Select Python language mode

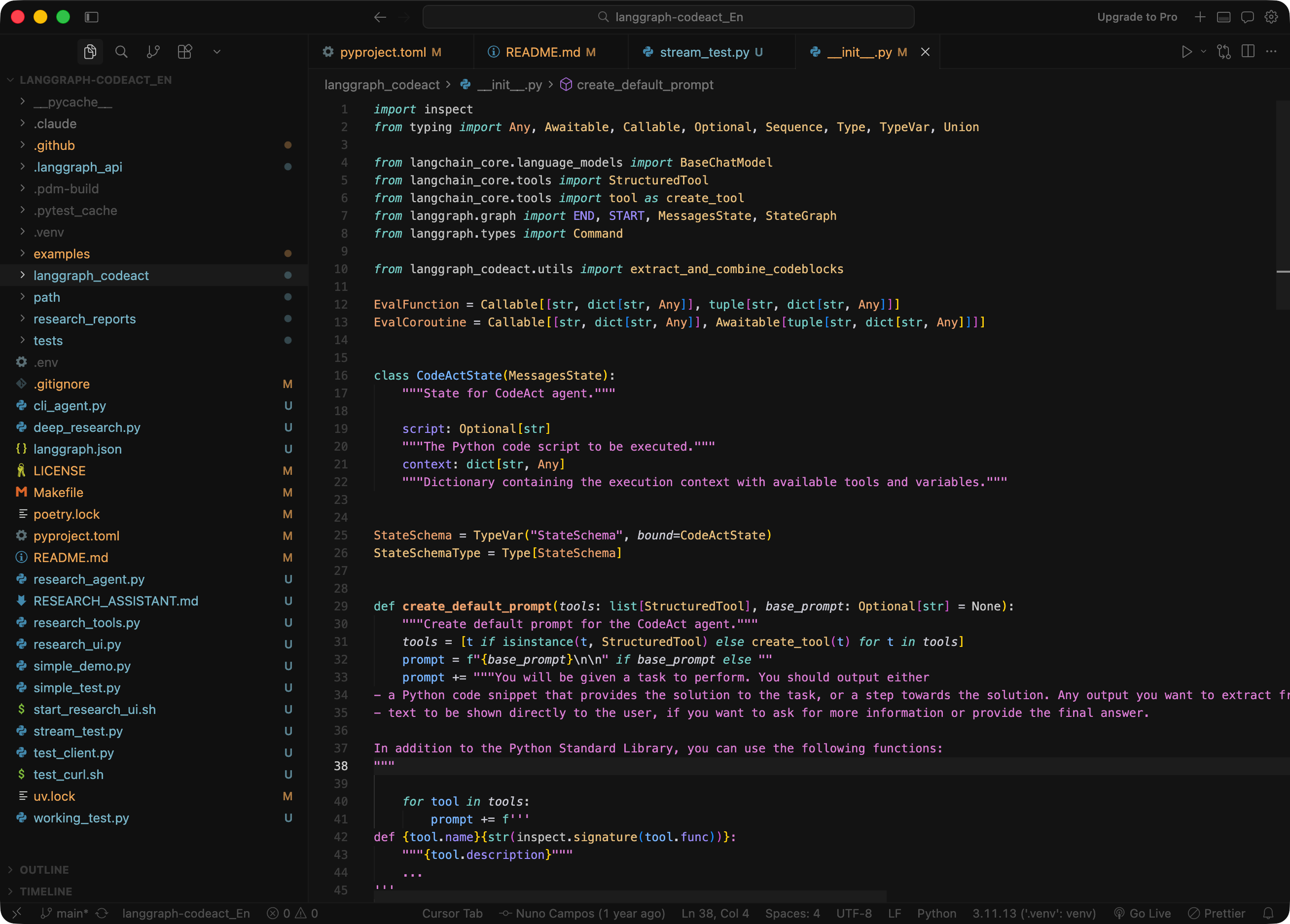pos(936,913)
